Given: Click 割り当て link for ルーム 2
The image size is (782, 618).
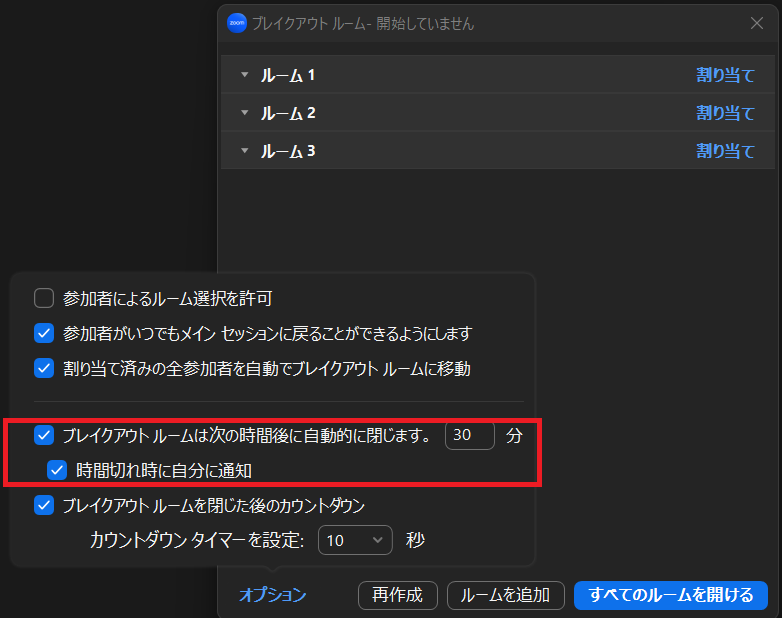Looking at the screenshot, I should tap(725, 113).
